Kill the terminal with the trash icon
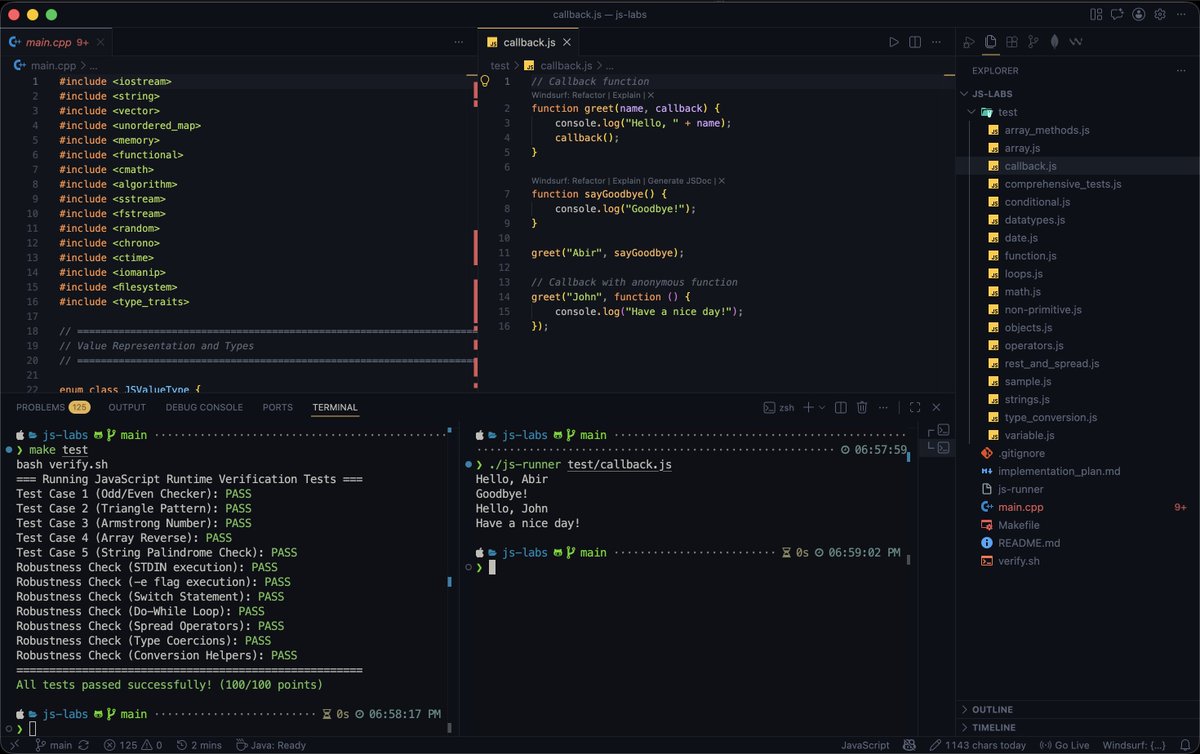1200x754 pixels. pos(862,407)
